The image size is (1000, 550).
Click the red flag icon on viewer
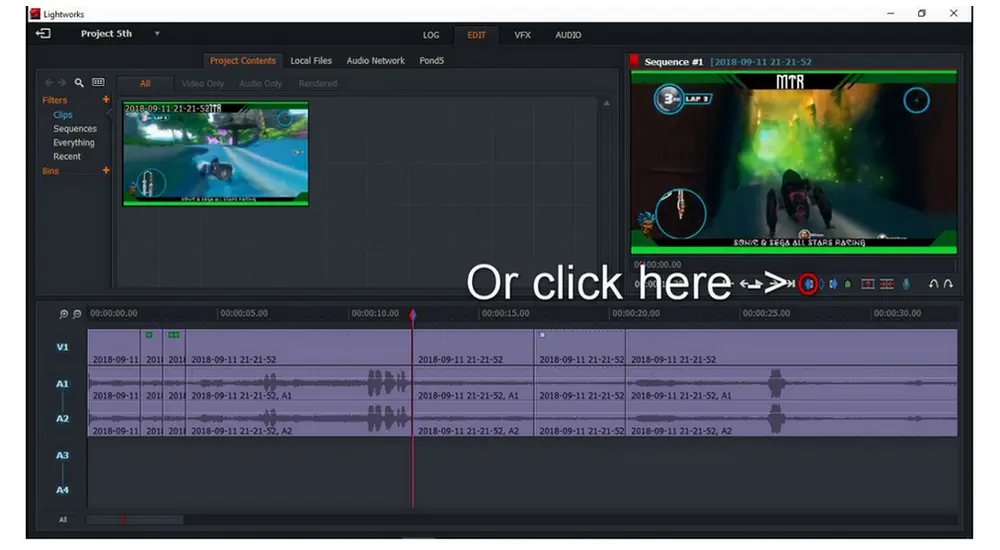635,61
